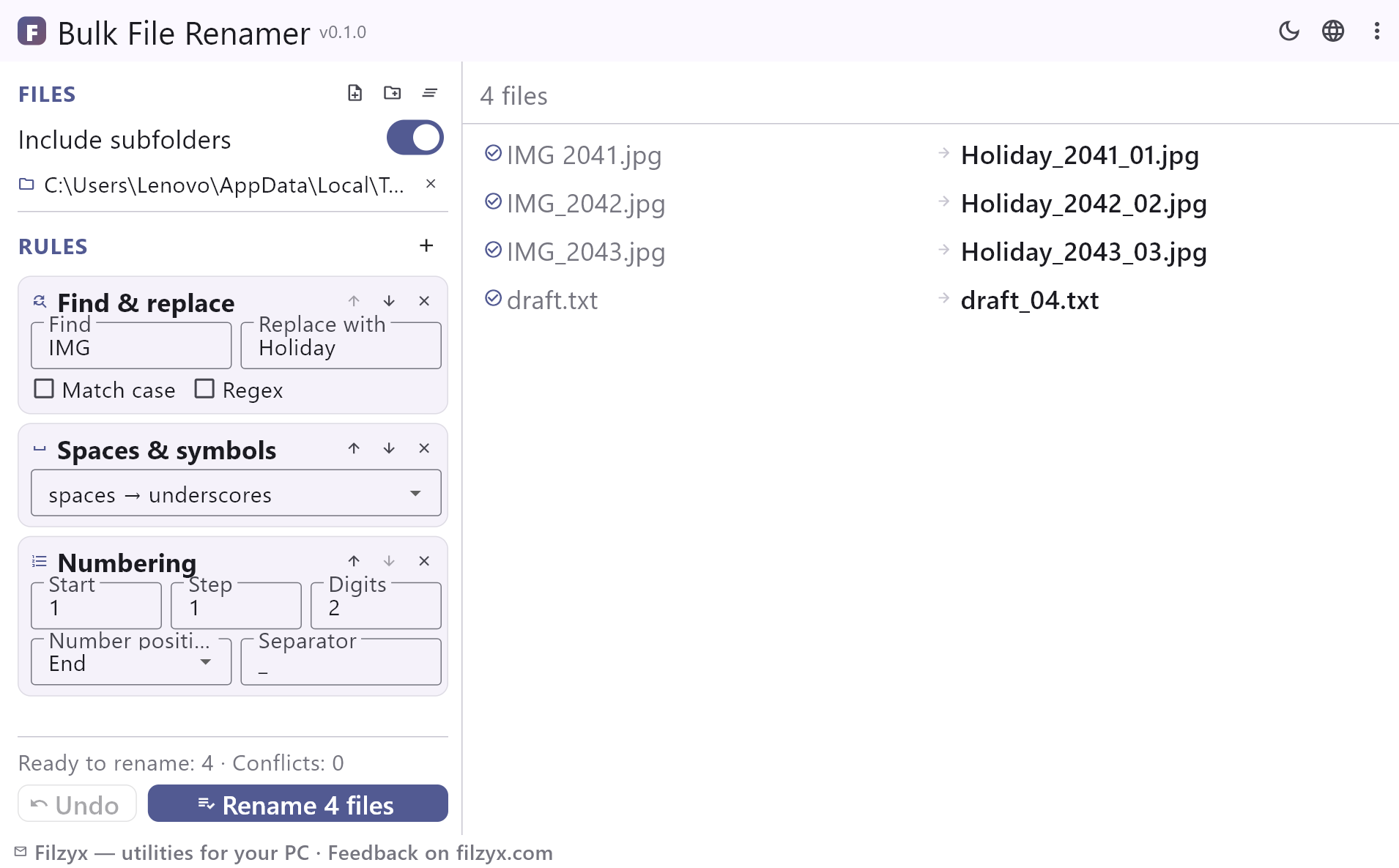Click the Find field containing IMG
This screenshot has height=868, width=1399.
click(x=131, y=346)
